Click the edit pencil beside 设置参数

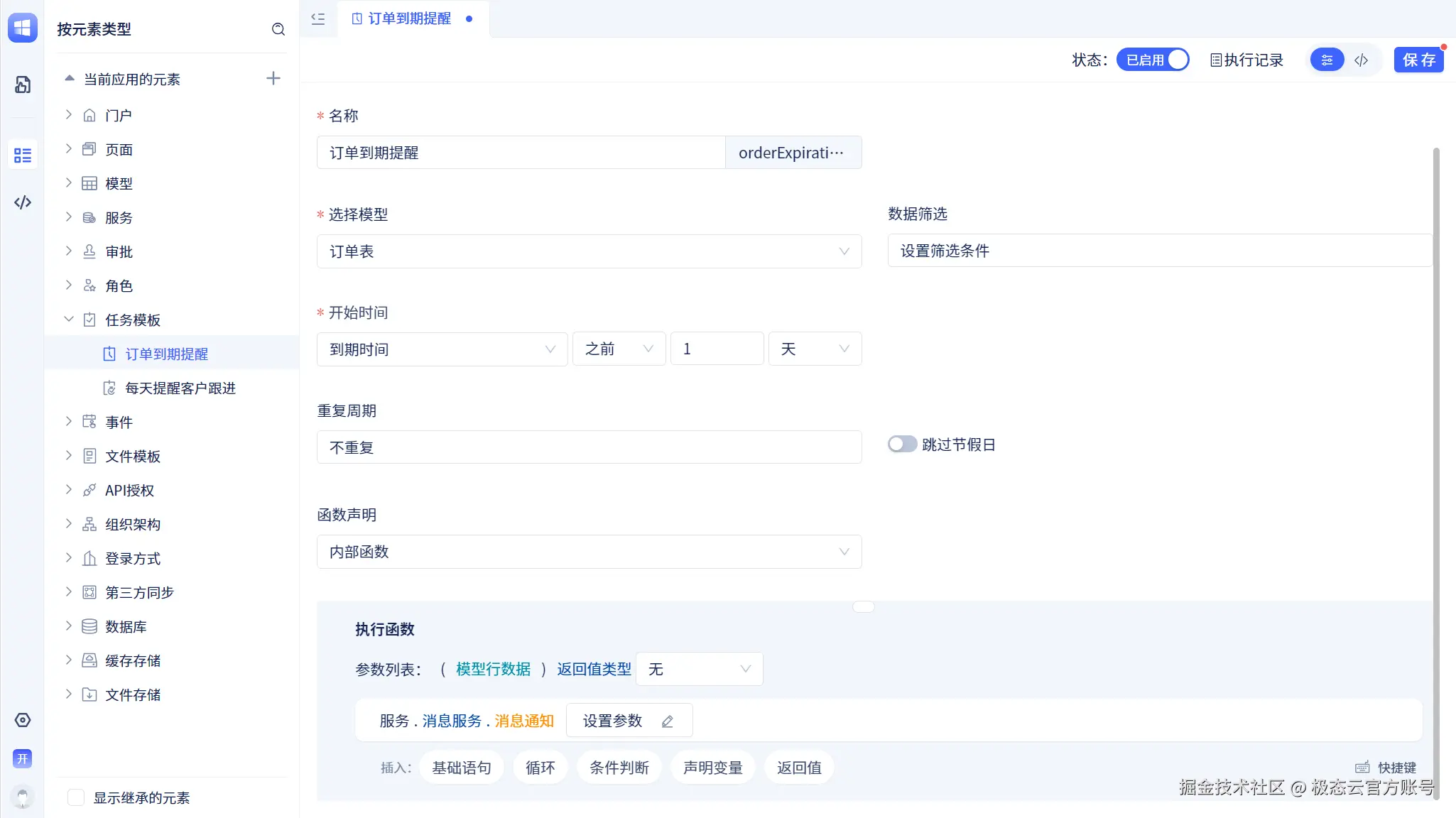click(668, 721)
